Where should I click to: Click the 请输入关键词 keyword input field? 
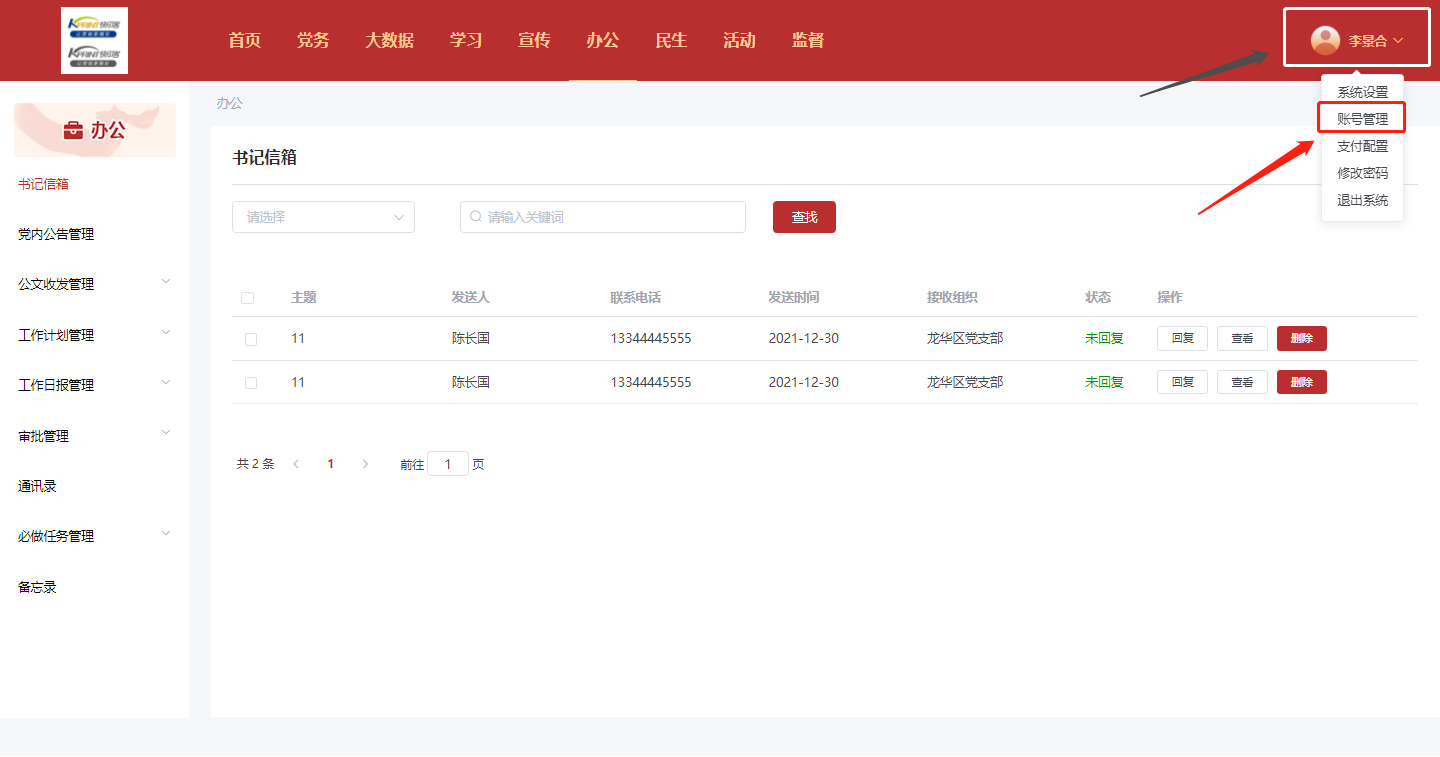[610, 217]
